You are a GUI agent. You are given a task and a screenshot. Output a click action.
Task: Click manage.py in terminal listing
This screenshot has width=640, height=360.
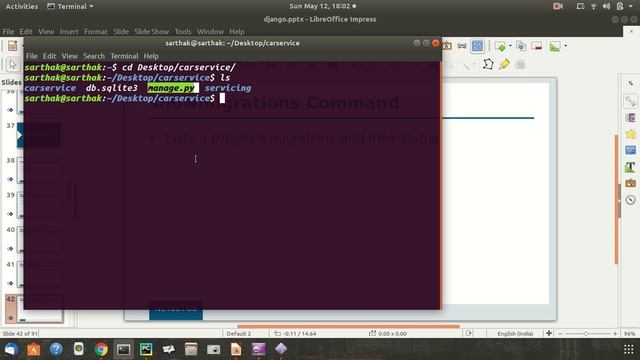point(171,88)
